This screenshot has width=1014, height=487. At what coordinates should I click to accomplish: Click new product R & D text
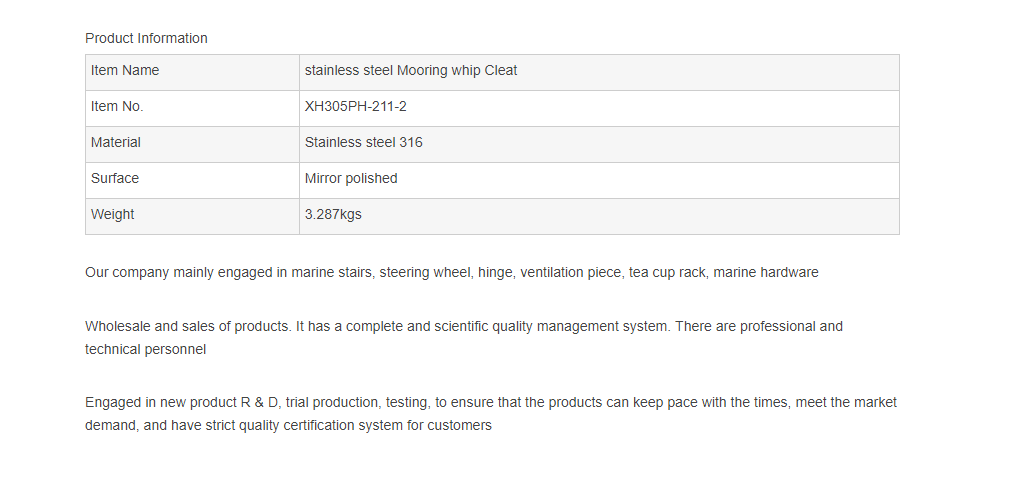point(218,402)
